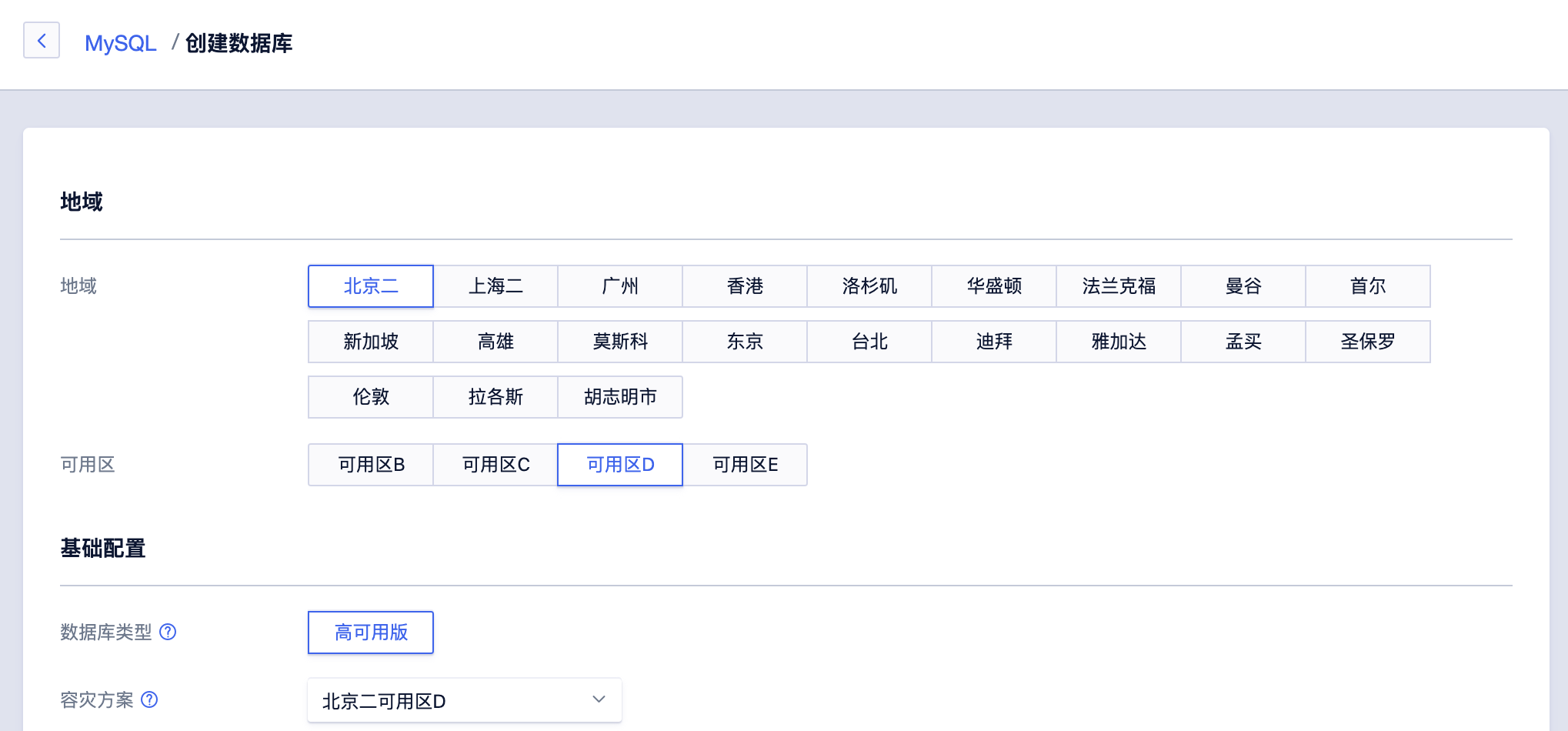The image size is (1568, 731).
Task: Click the chevron on the disaster recovery selector
Action: tap(598, 699)
